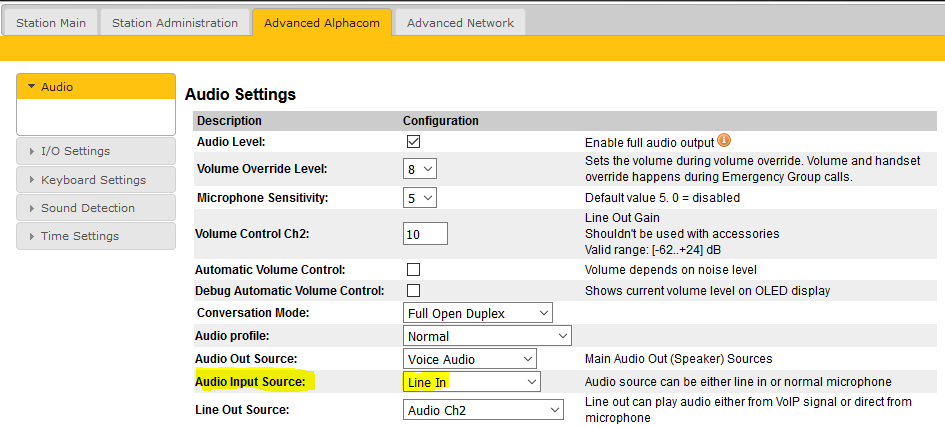Select the Advanced Alphacom tab
This screenshot has height=427, width=945.
pyautogui.click(x=322, y=23)
